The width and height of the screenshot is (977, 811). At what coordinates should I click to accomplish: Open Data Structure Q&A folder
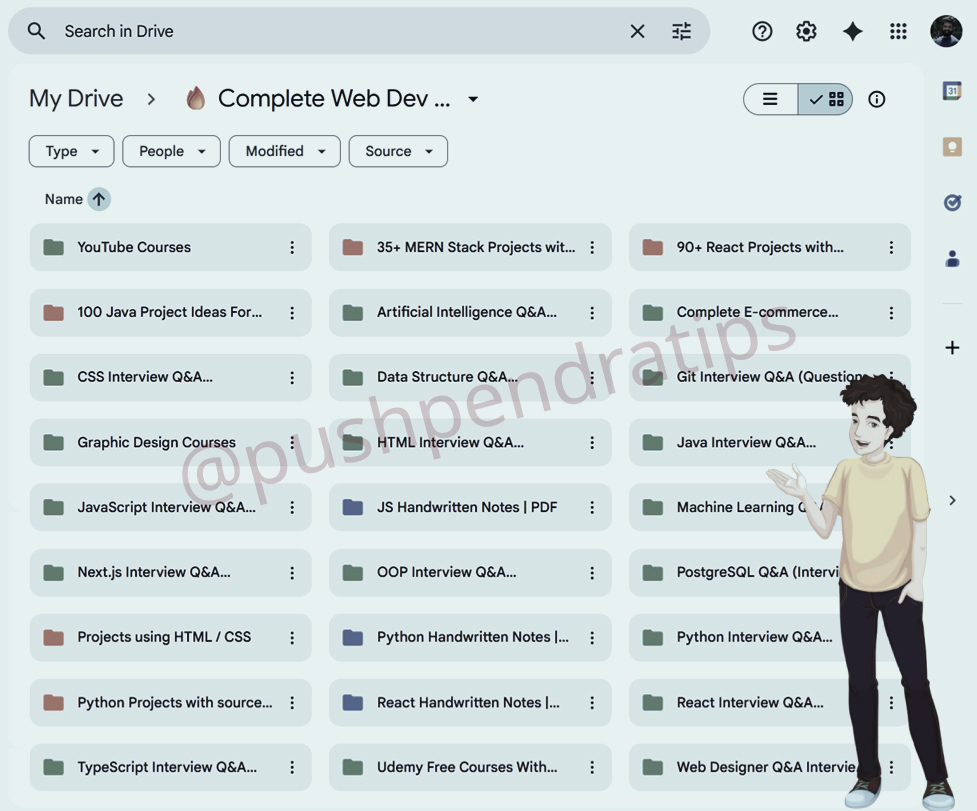click(470, 377)
